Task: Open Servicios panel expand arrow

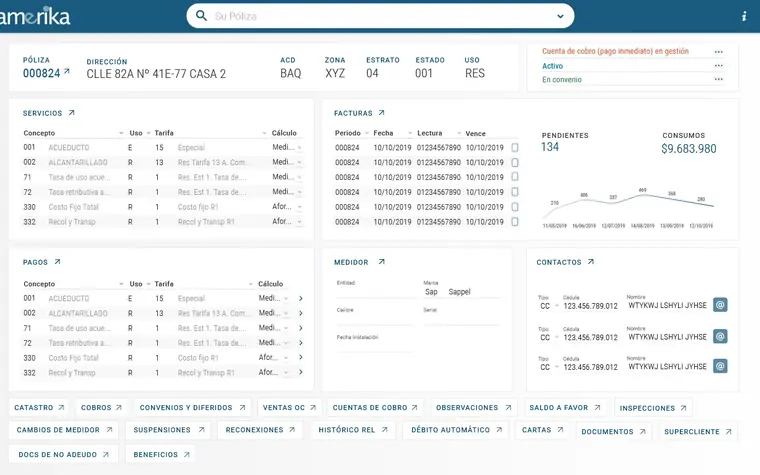Action: tap(72, 112)
